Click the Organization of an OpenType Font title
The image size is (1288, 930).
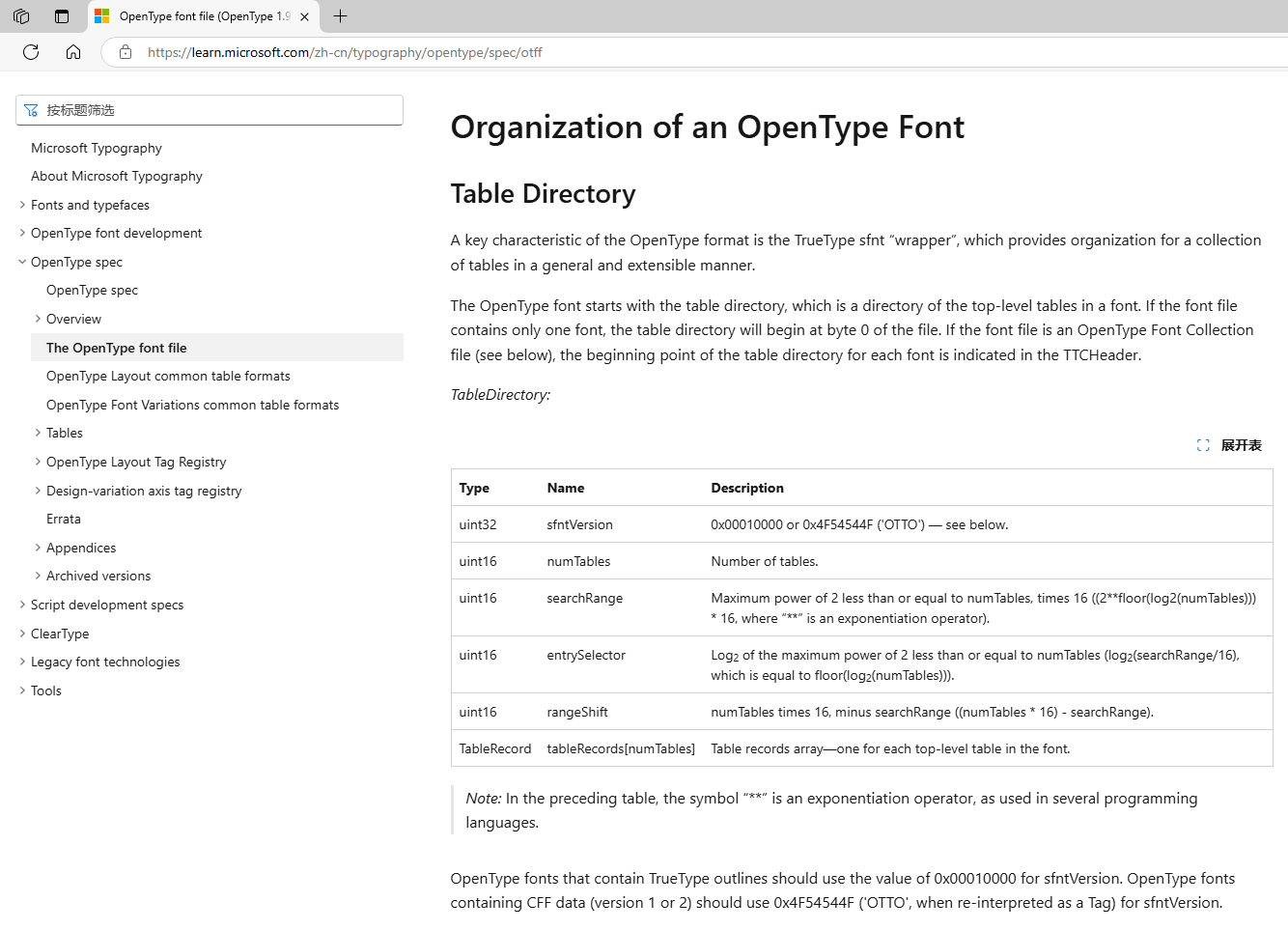click(708, 127)
